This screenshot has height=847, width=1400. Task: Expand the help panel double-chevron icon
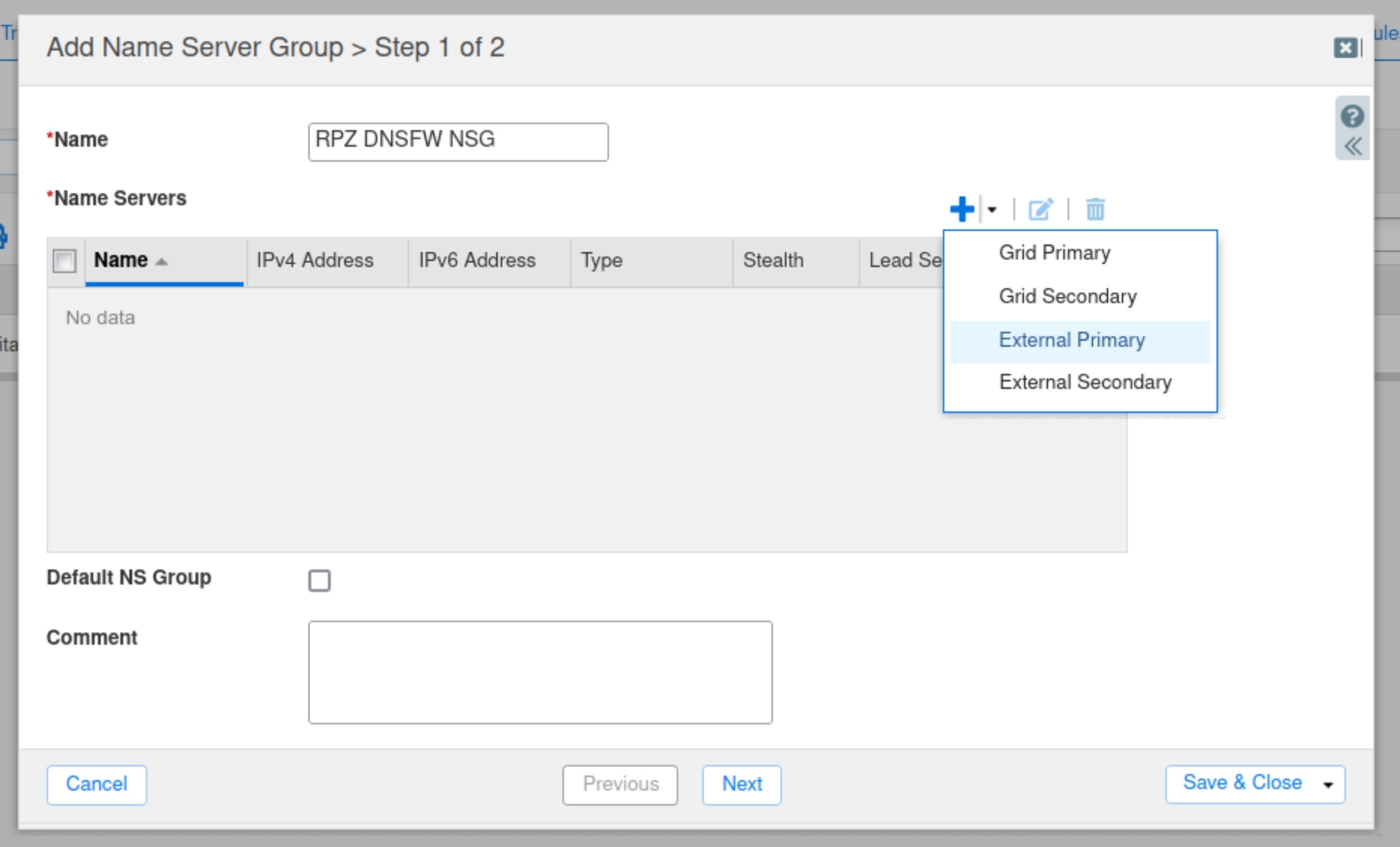coord(1352,147)
